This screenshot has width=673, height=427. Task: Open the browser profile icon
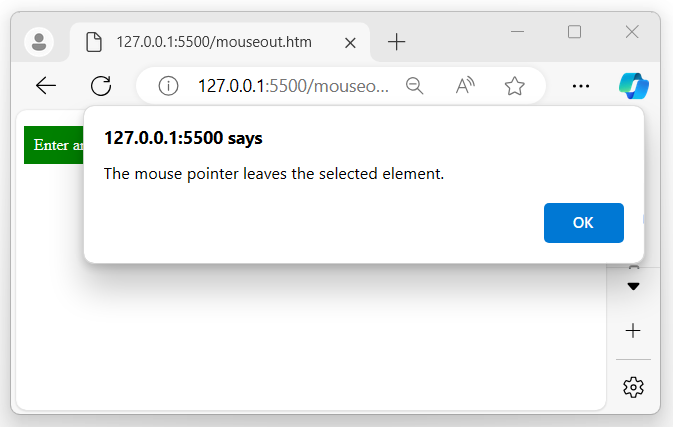tap(40, 42)
